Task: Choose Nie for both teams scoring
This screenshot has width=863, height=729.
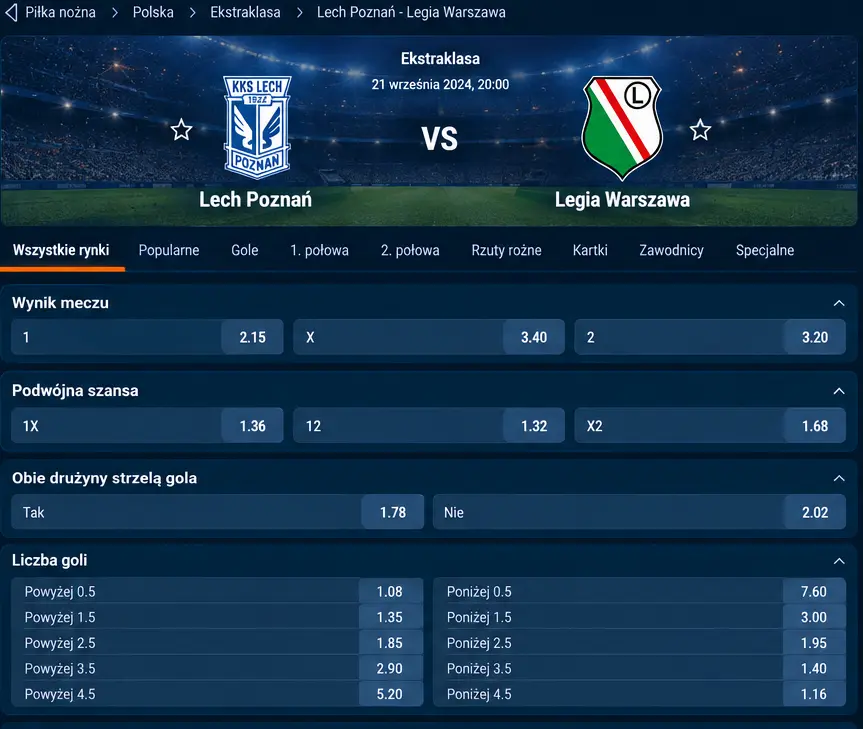Action: click(x=640, y=512)
